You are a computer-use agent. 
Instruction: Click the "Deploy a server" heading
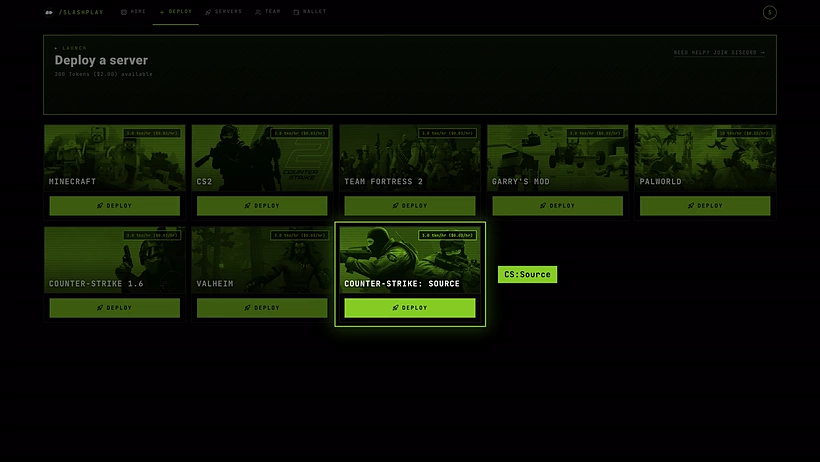click(x=101, y=60)
